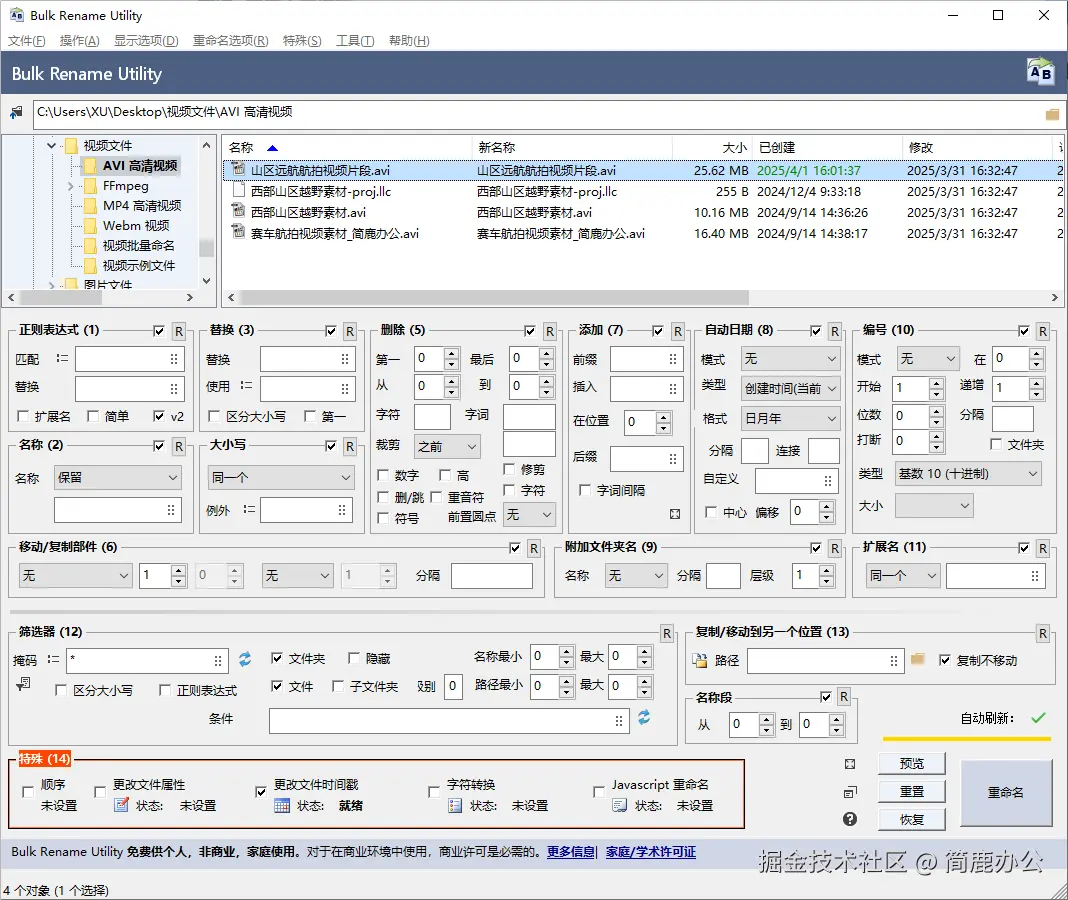Open the 特殊(S) menu

(x=302, y=41)
